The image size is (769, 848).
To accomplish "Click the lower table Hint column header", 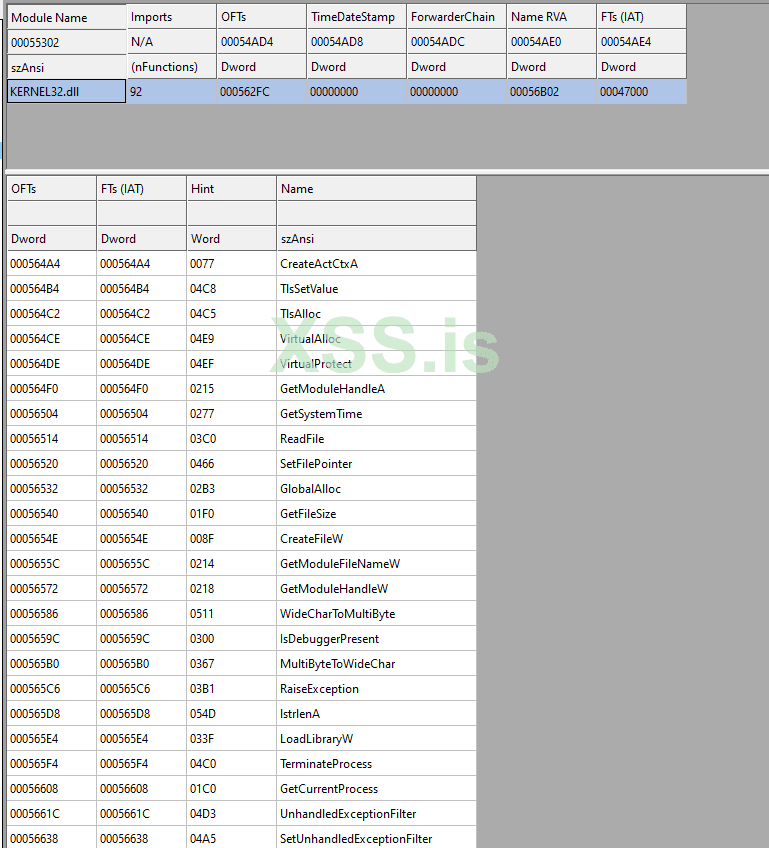I will (231, 189).
